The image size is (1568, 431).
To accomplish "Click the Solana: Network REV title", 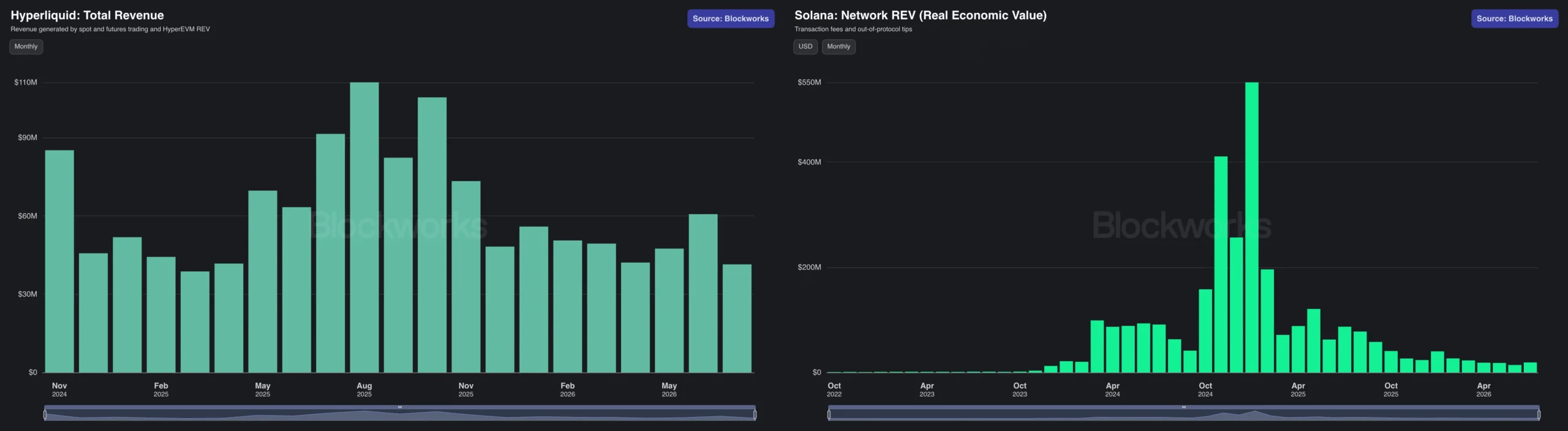I will (921, 15).
